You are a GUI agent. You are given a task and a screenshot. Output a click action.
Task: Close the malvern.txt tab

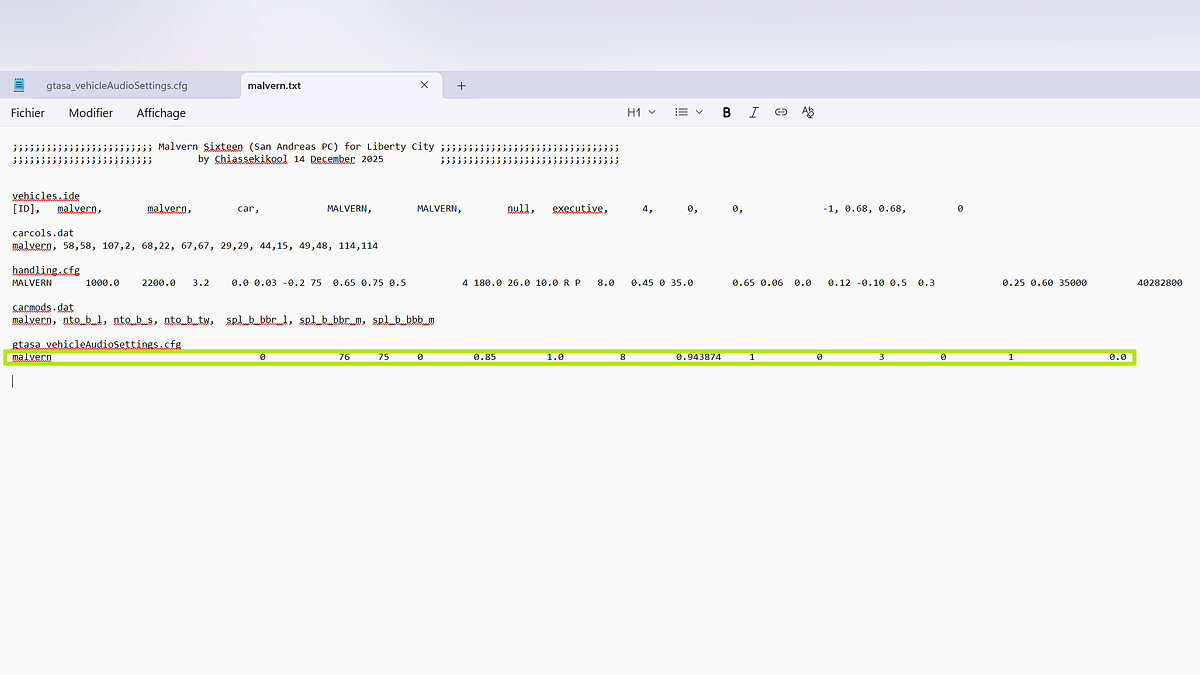pyautogui.click(x=424, y=86)
